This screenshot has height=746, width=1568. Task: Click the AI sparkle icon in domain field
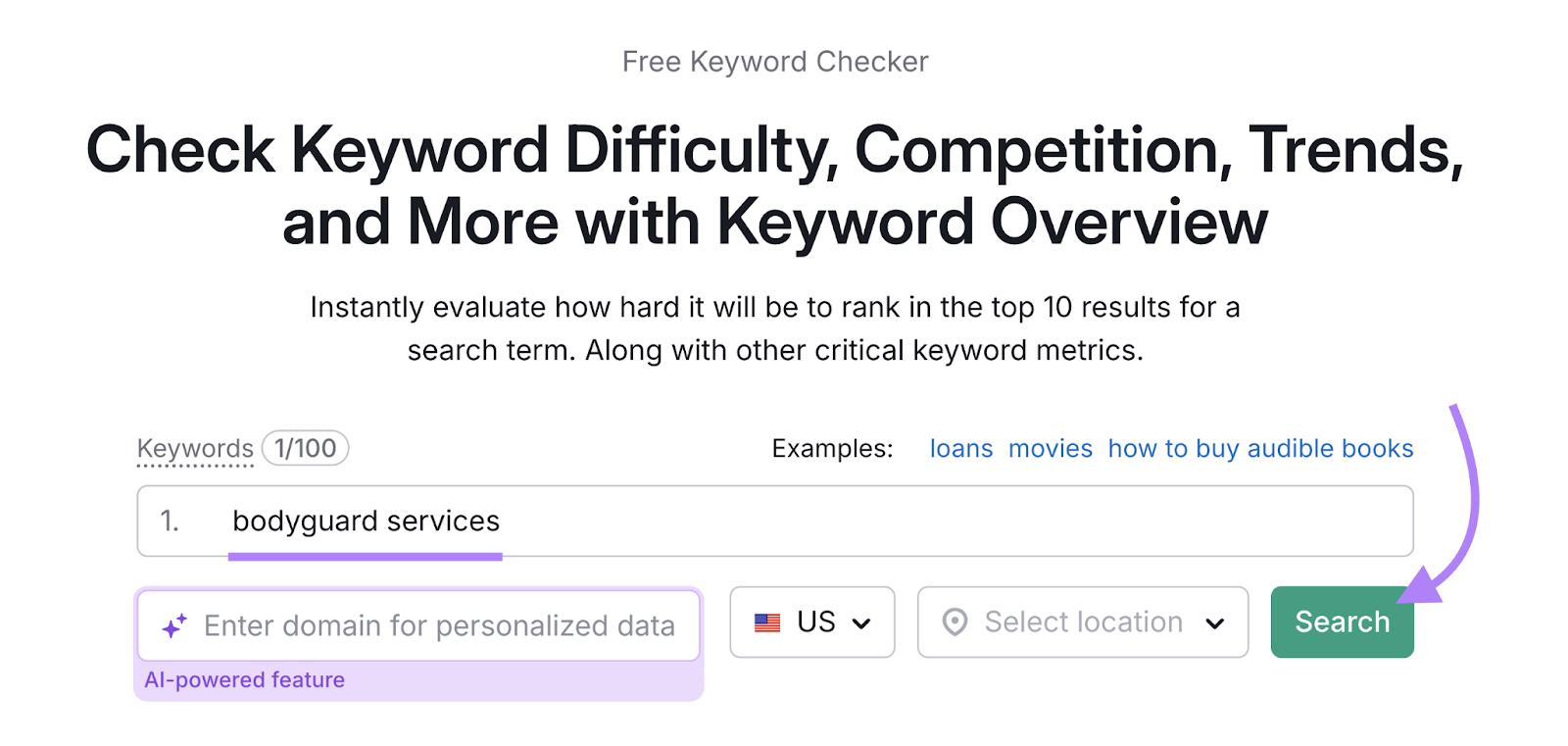coord(173,624)
